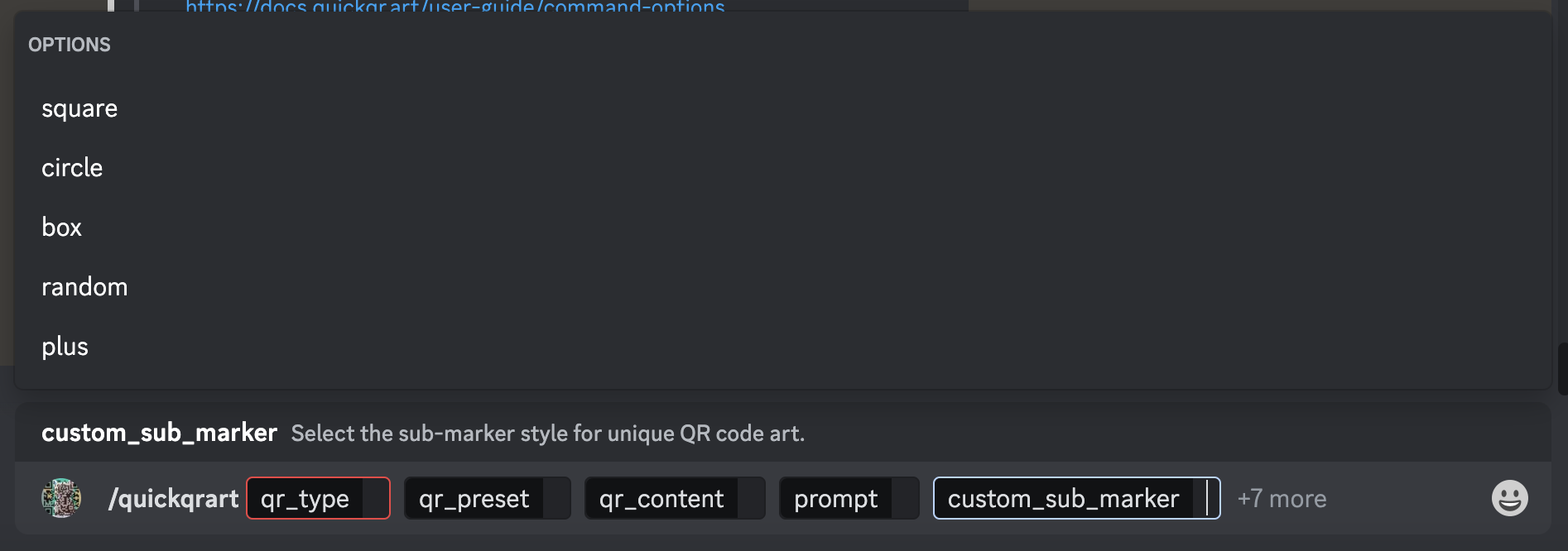Select the square sub-marker option

click(79, 108)
